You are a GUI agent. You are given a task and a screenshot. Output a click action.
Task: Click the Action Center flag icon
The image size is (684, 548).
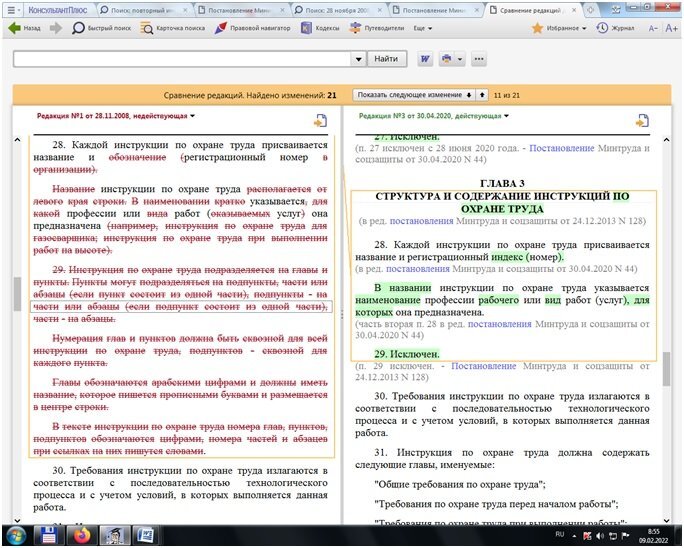[x=625, y=536]
